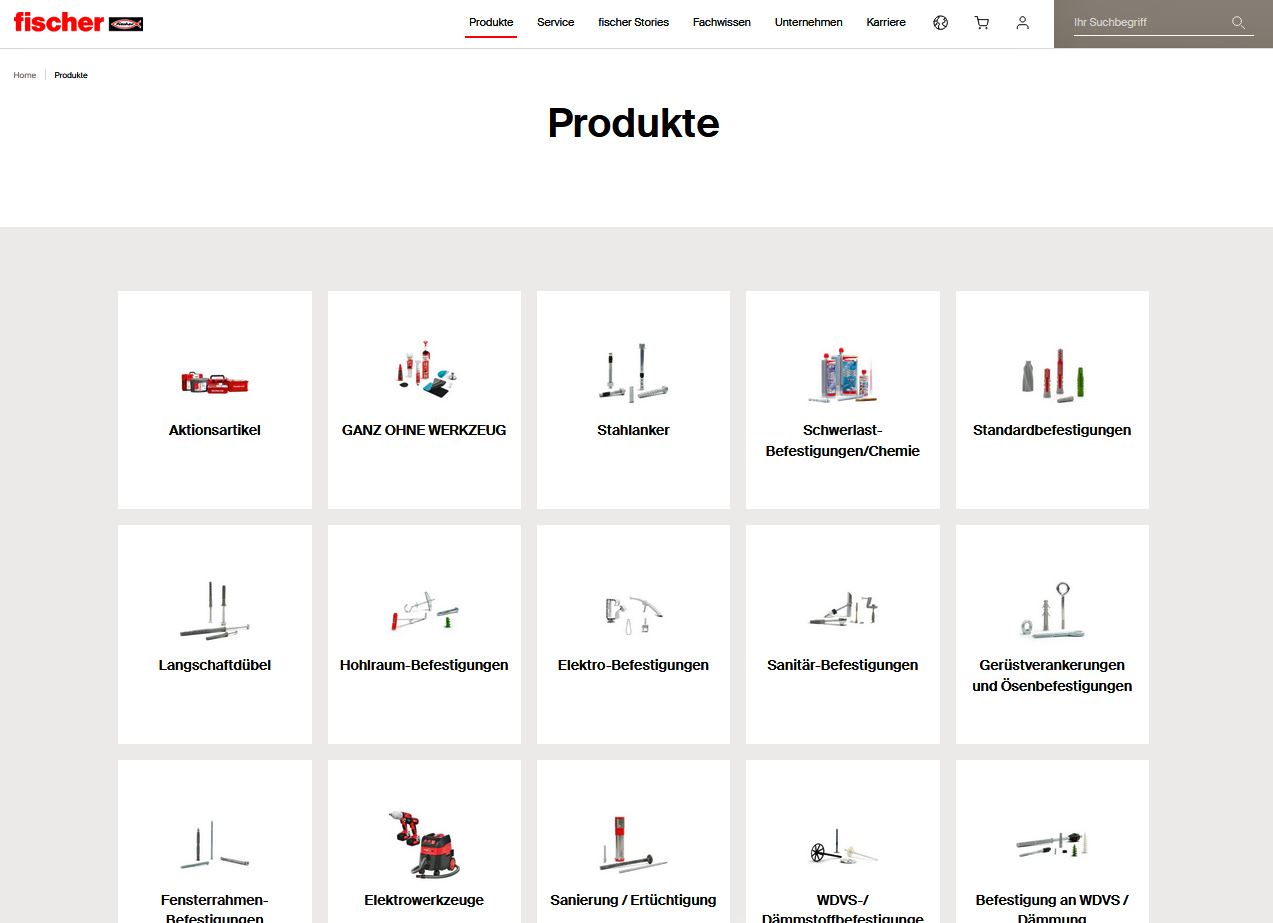
Task: Open the Hohlraum-Befestigungen category tile
Action: [424, 665]
